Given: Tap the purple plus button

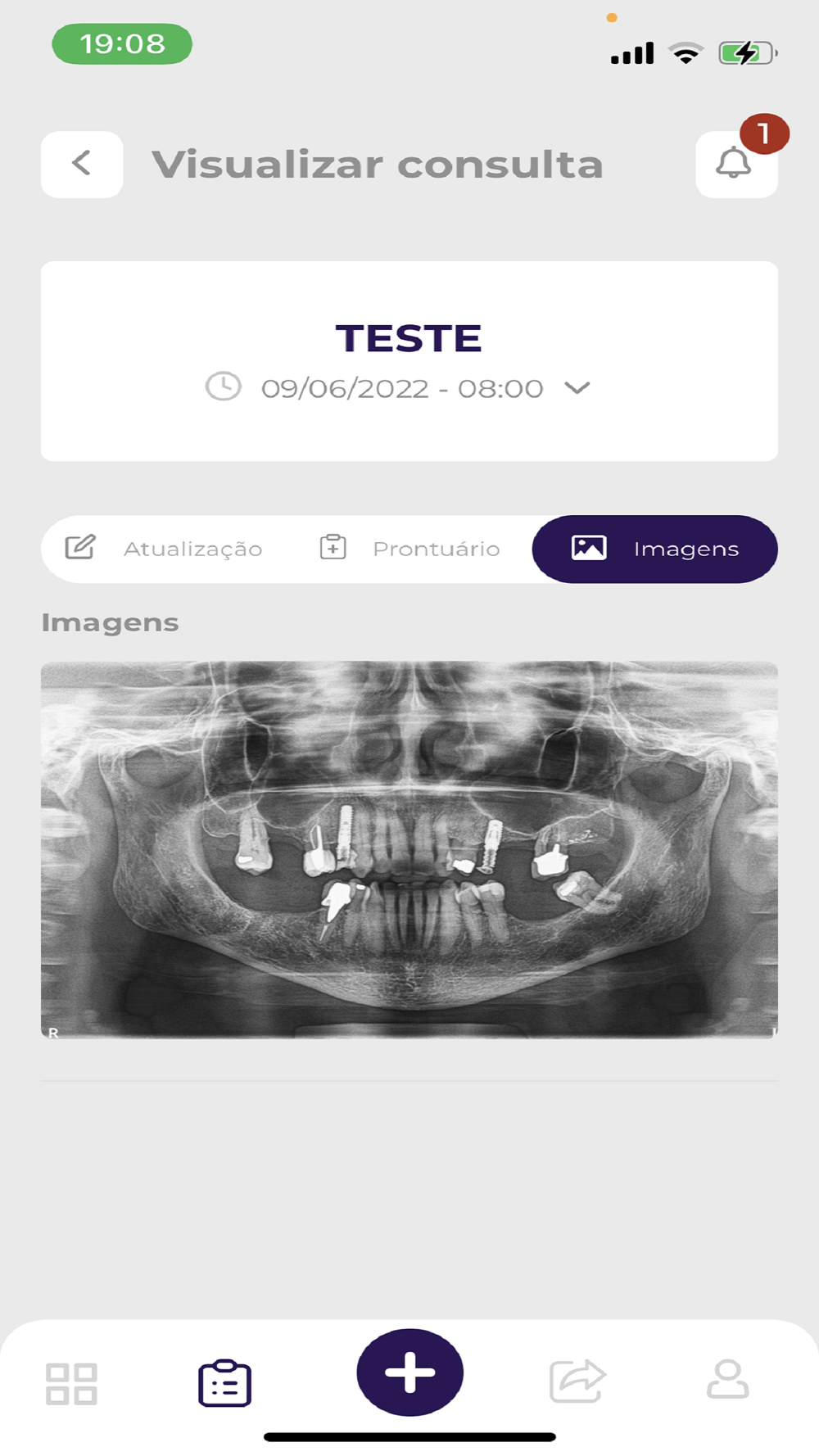Looking at the screenshot, I should point(409,1372).
